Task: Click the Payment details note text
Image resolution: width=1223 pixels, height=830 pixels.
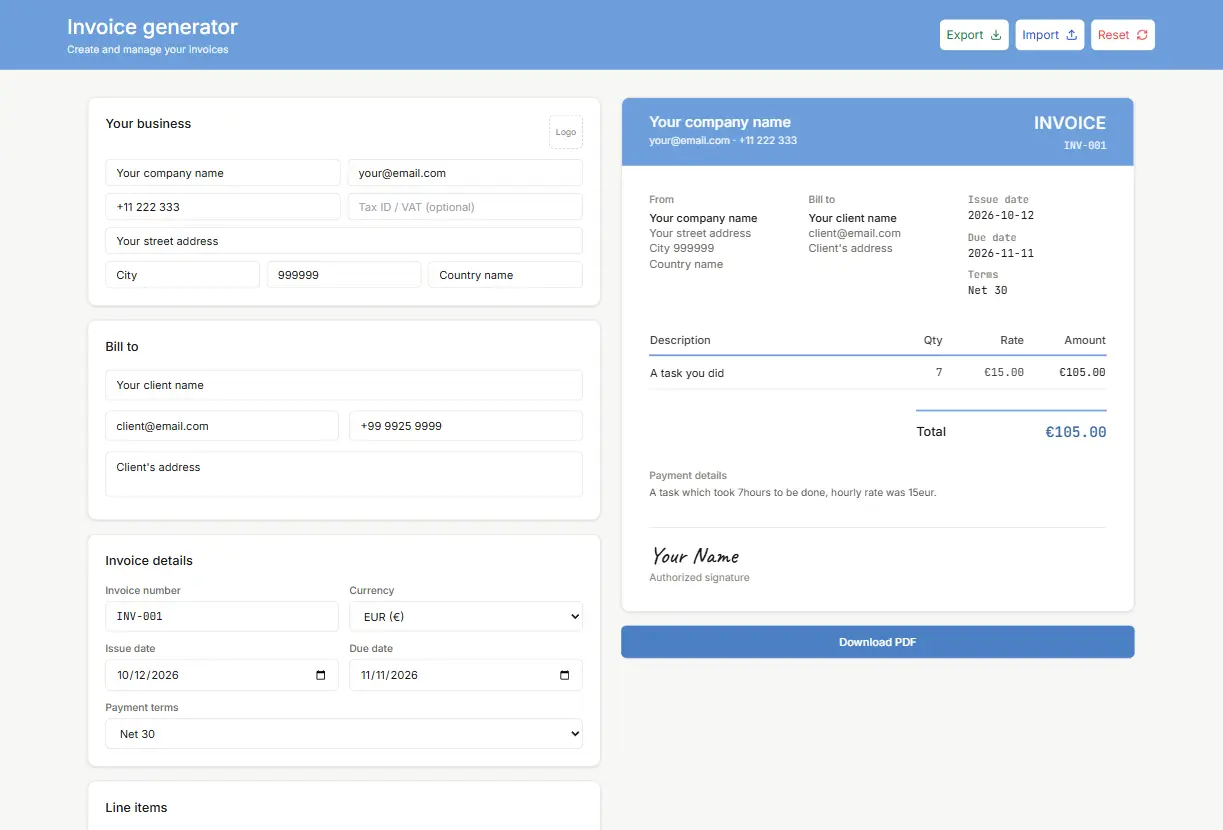Action: (793, 492)
